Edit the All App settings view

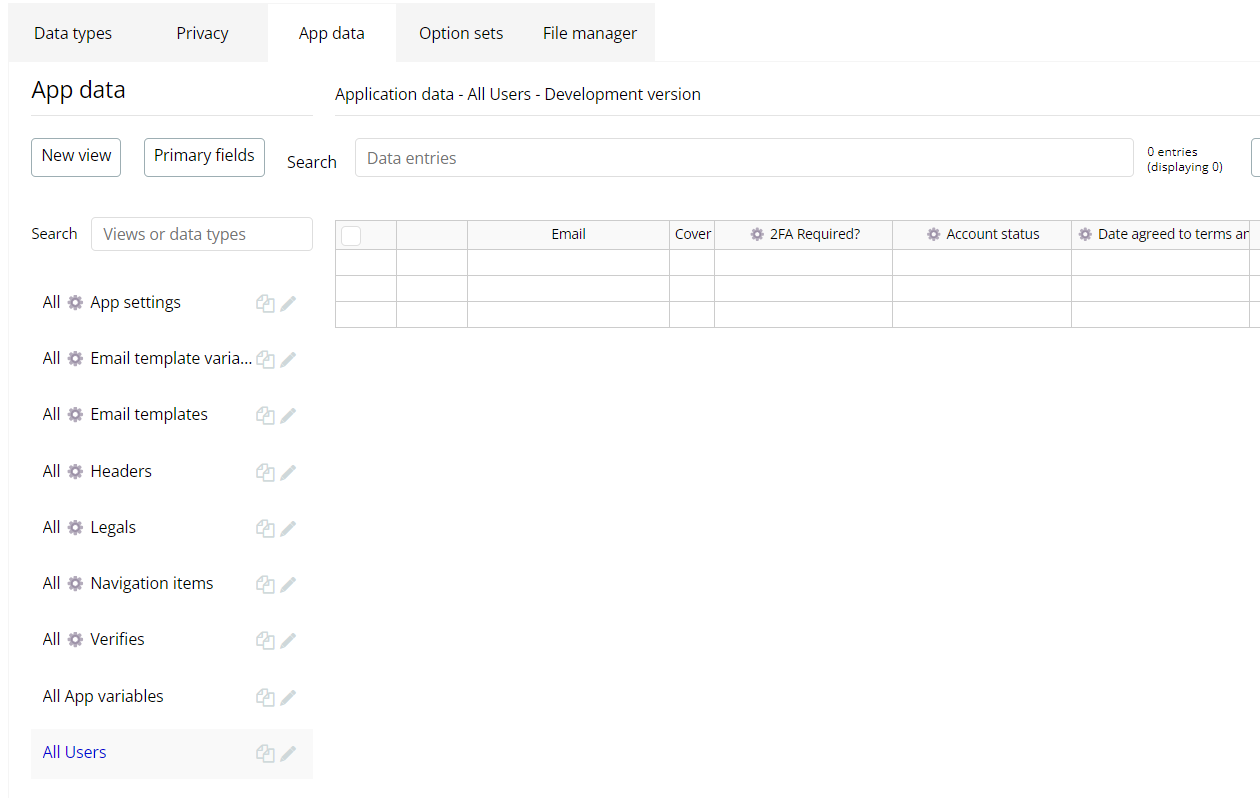coord(288,303)
